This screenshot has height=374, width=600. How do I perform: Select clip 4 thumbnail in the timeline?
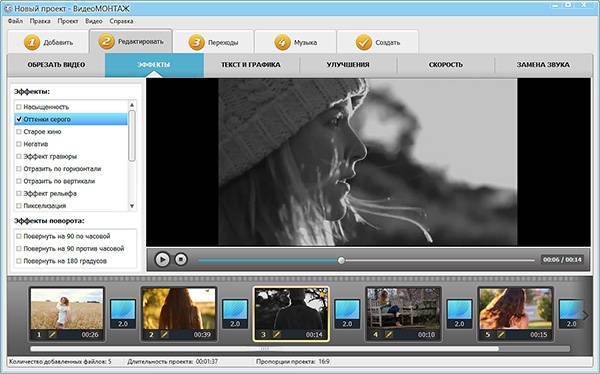[x=403, y=309]
